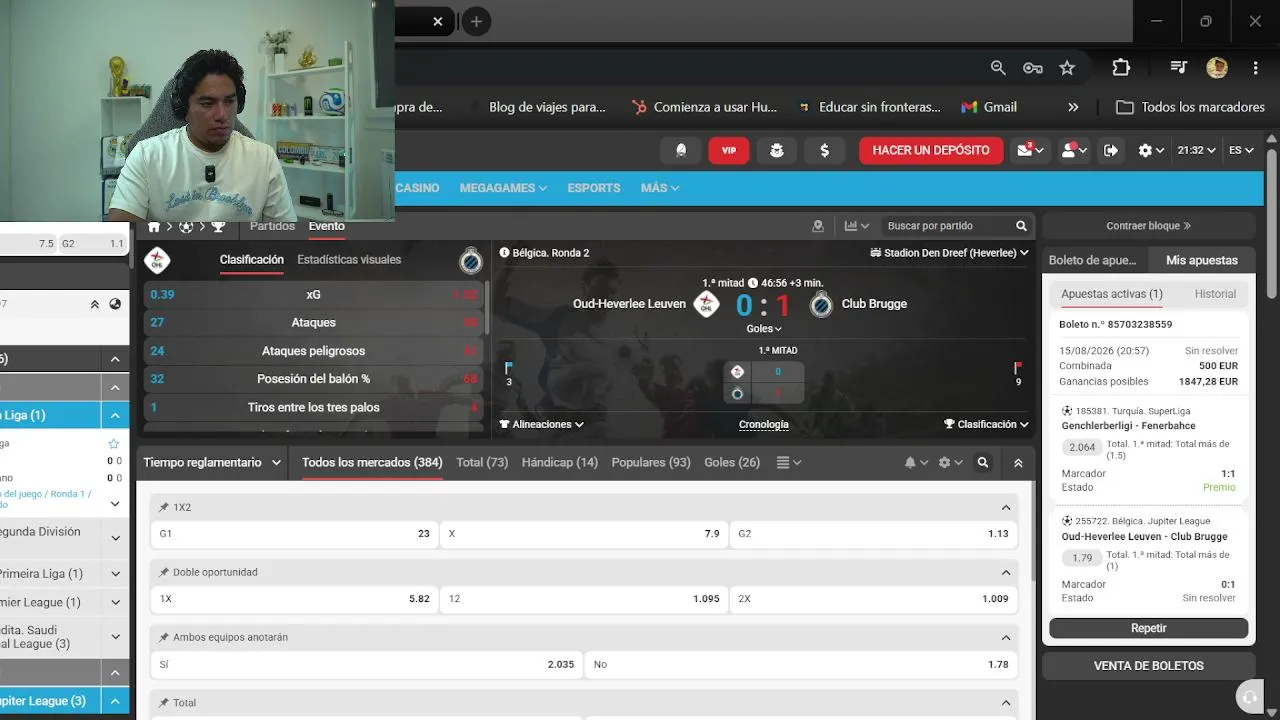1280x720 pixels.
Task: Expand the Stadion Den Dreef venue dropdown
Action: (x=950, y=253)
